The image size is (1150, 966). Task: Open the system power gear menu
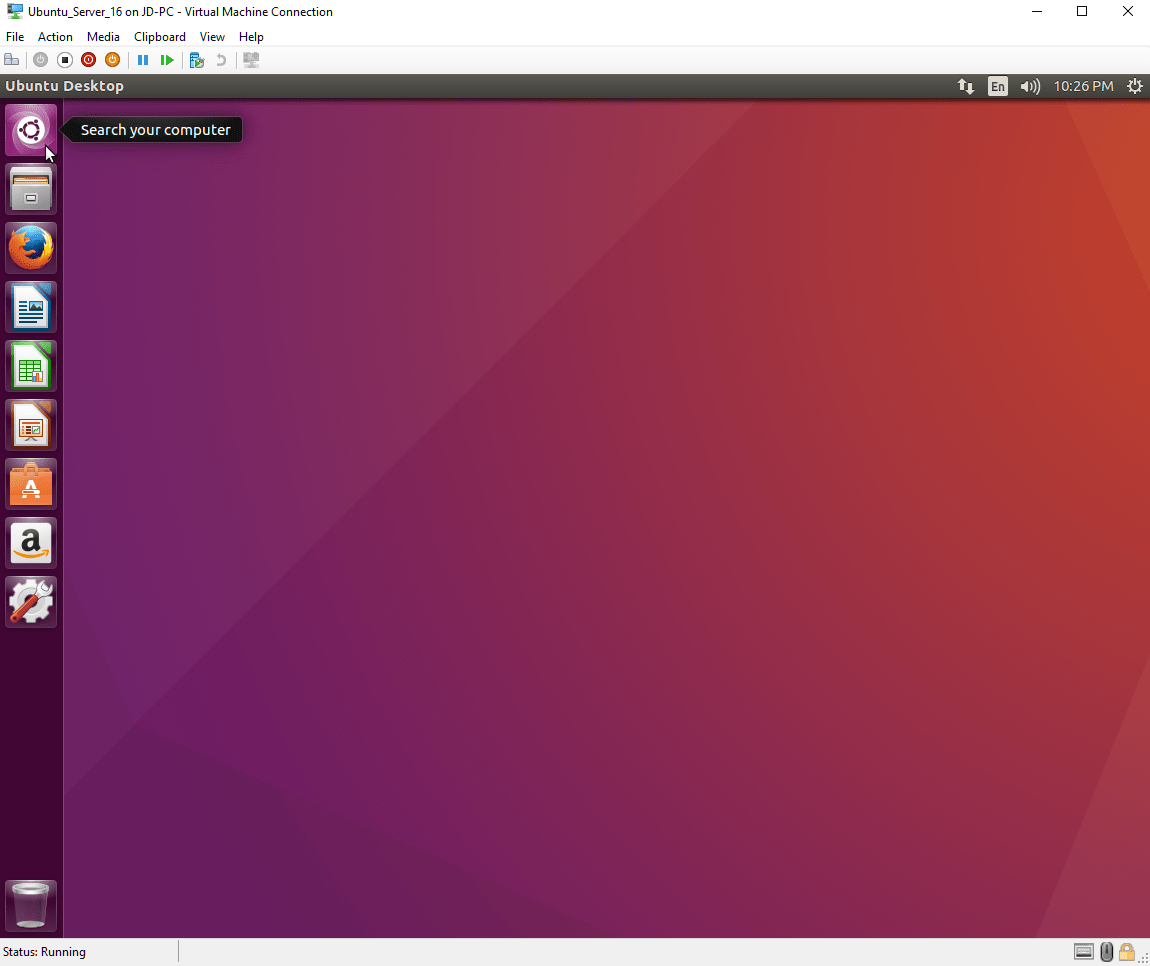click(x=1135, y=87)
